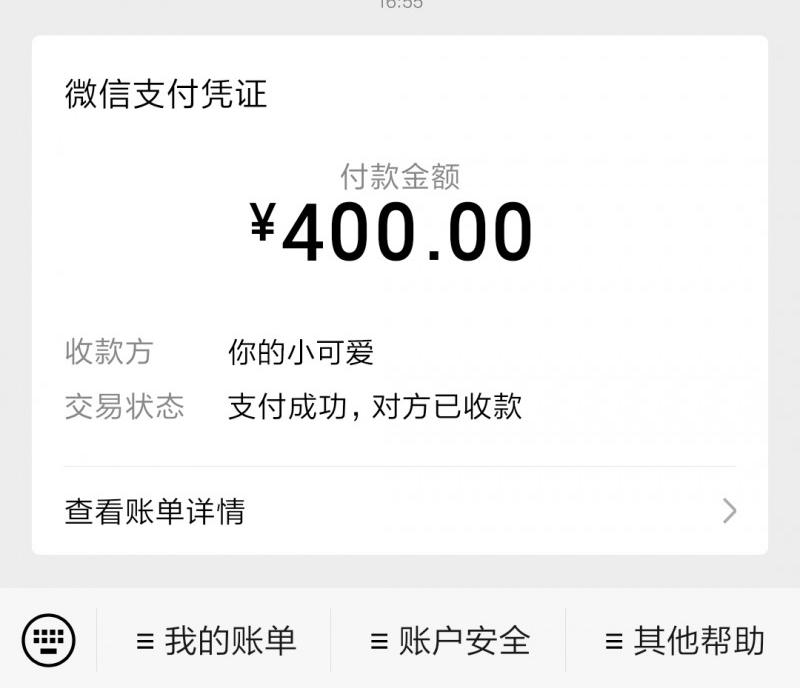
Task: Click the ≡ icon beside 我的账单
Action: click(147, 639)
